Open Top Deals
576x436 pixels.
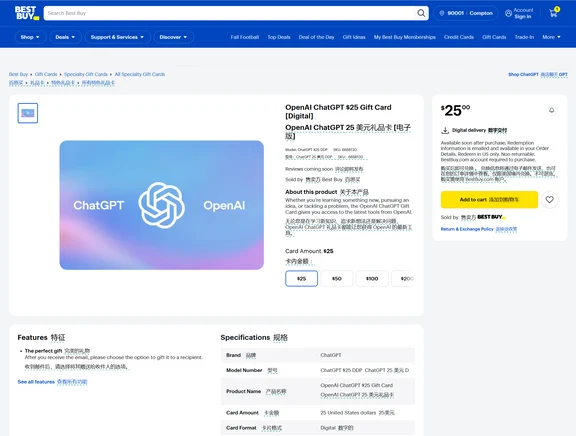coord(279,37)
